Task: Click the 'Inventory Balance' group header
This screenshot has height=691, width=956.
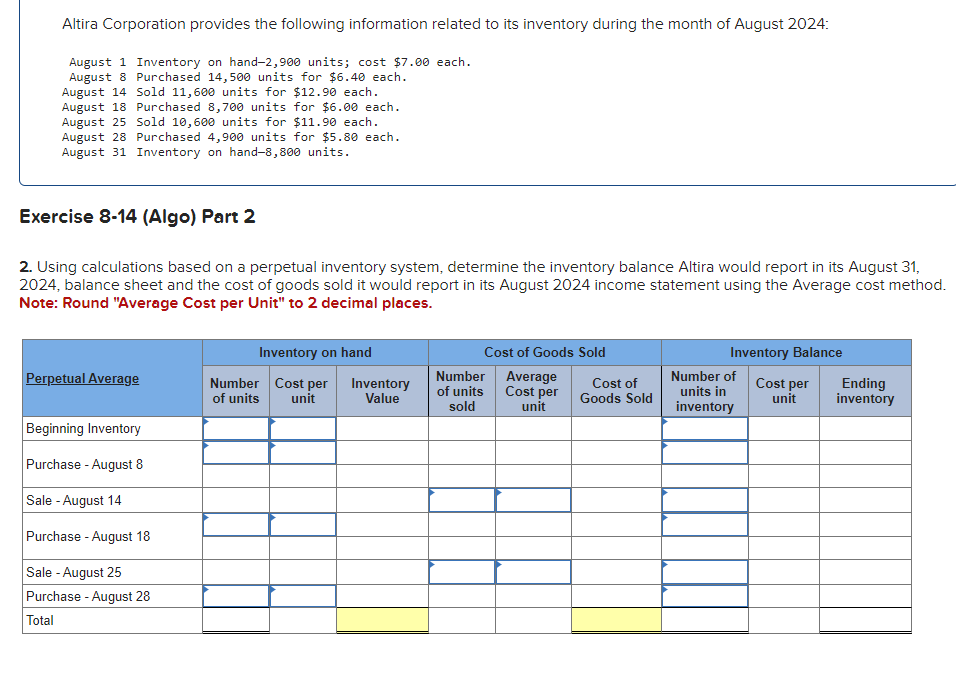Action: point(786,353)
